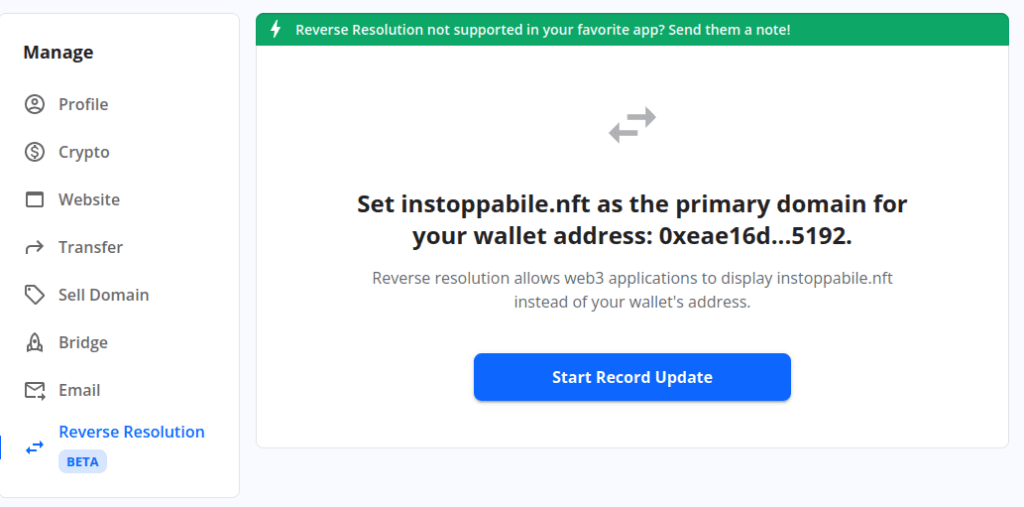1024x507 pixels.
Task: Click the Website browser window icon
Action: point(35,200)
